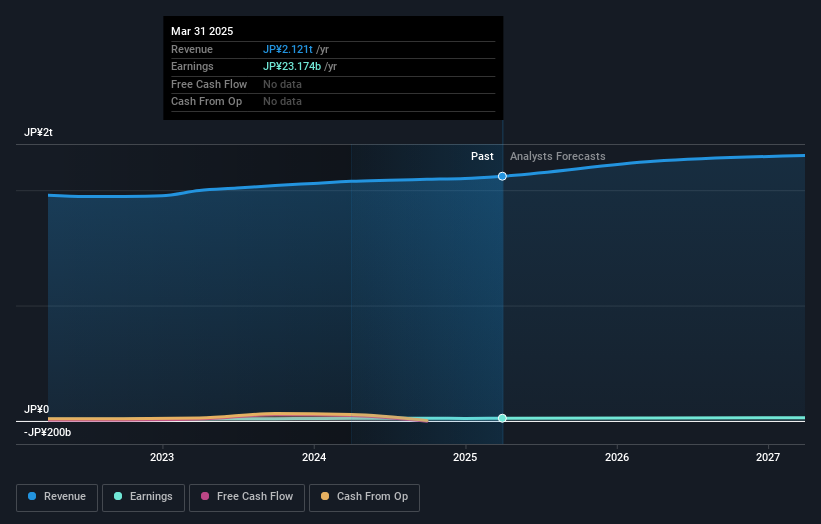Toggle the Revenue legend button

tap(57, 497)
